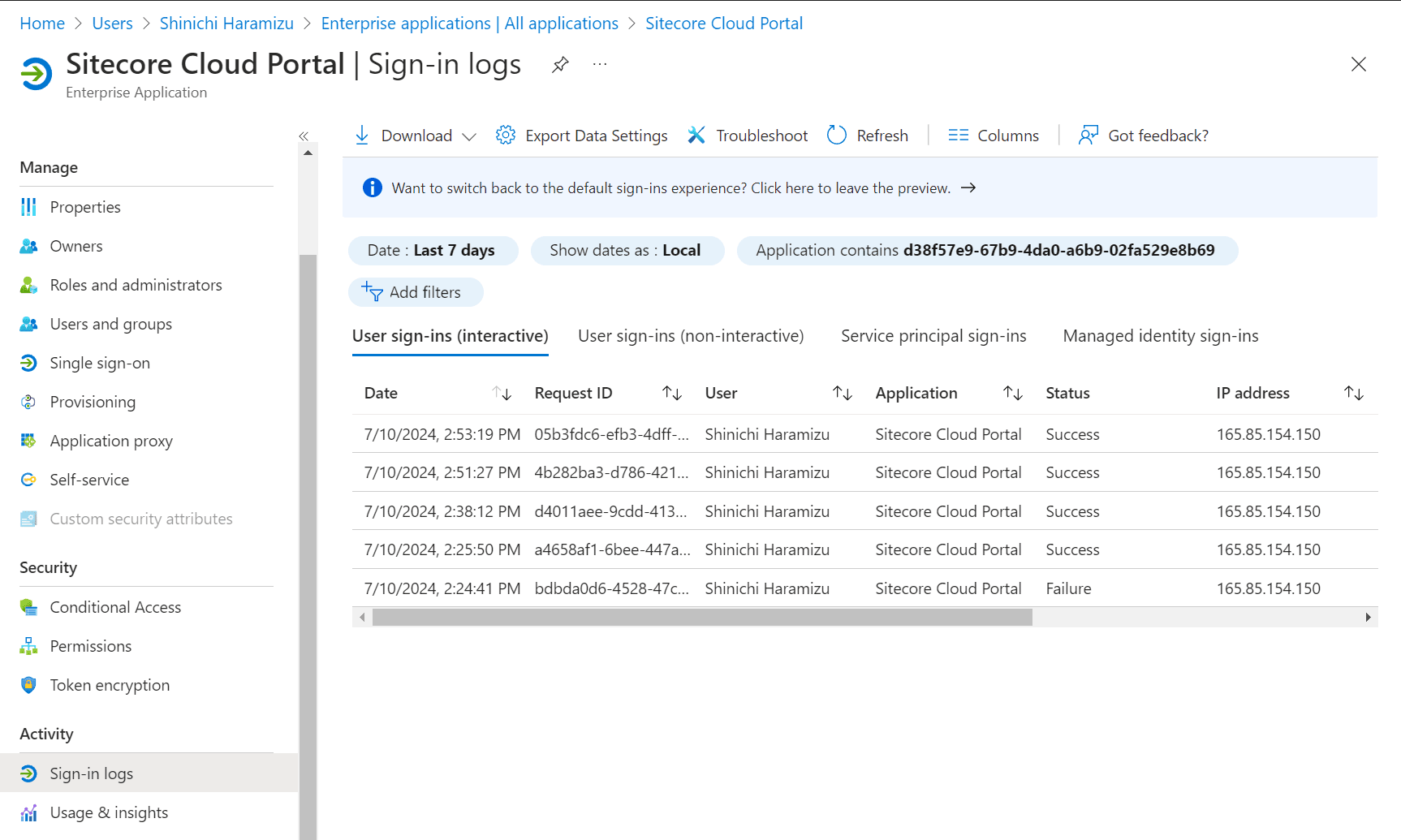Change the Date Last 7 days filter

click(x=432, y=251)
